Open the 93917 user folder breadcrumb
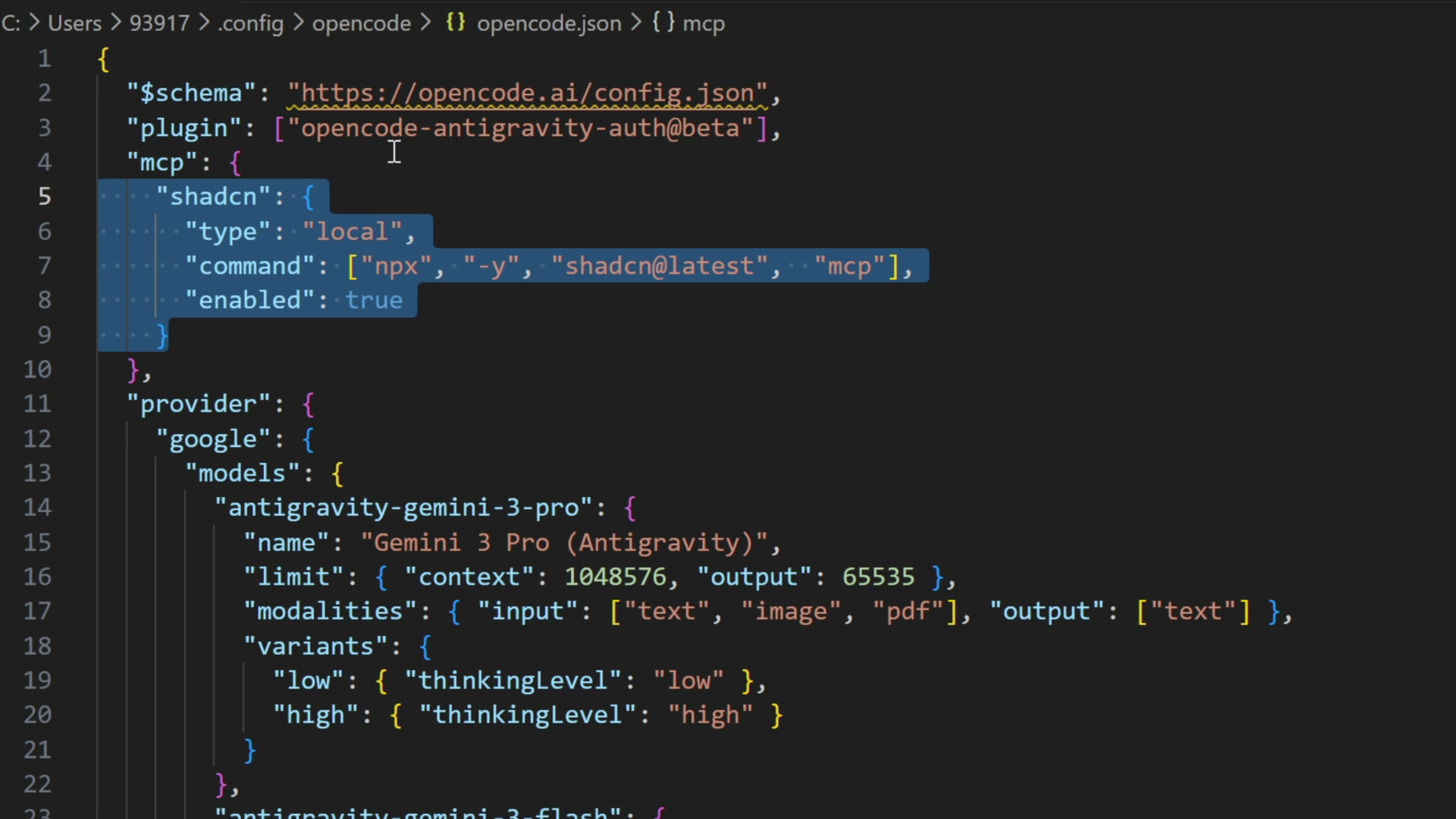Image resolution: width=1456 pixels, height=819 pixels. [159, 24]
